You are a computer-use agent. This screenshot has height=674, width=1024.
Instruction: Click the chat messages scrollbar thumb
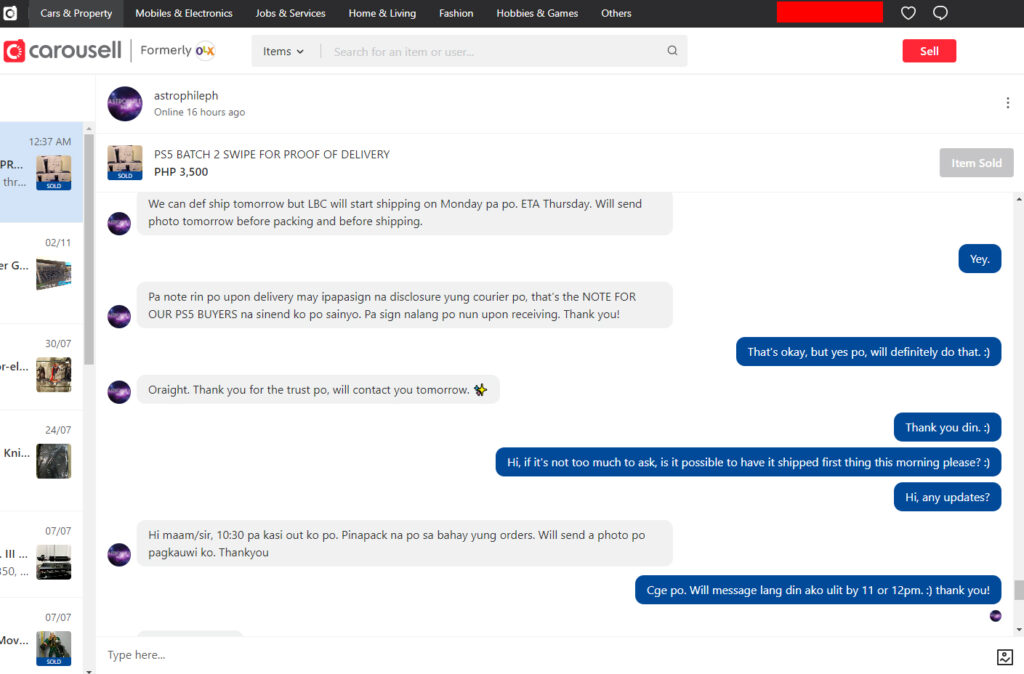1018,590
